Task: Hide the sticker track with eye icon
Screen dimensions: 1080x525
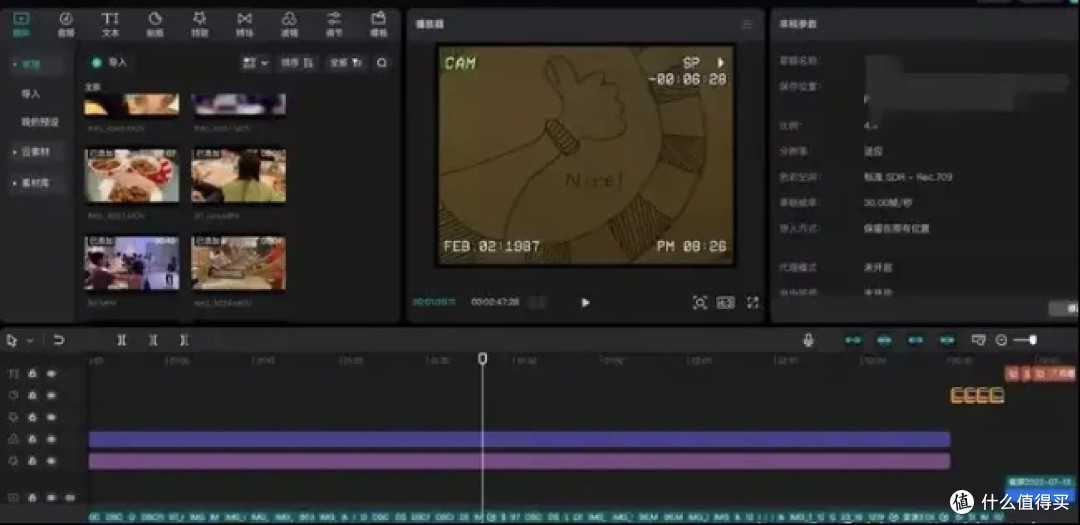Action: pyautogui.click(x=51, y=395)
